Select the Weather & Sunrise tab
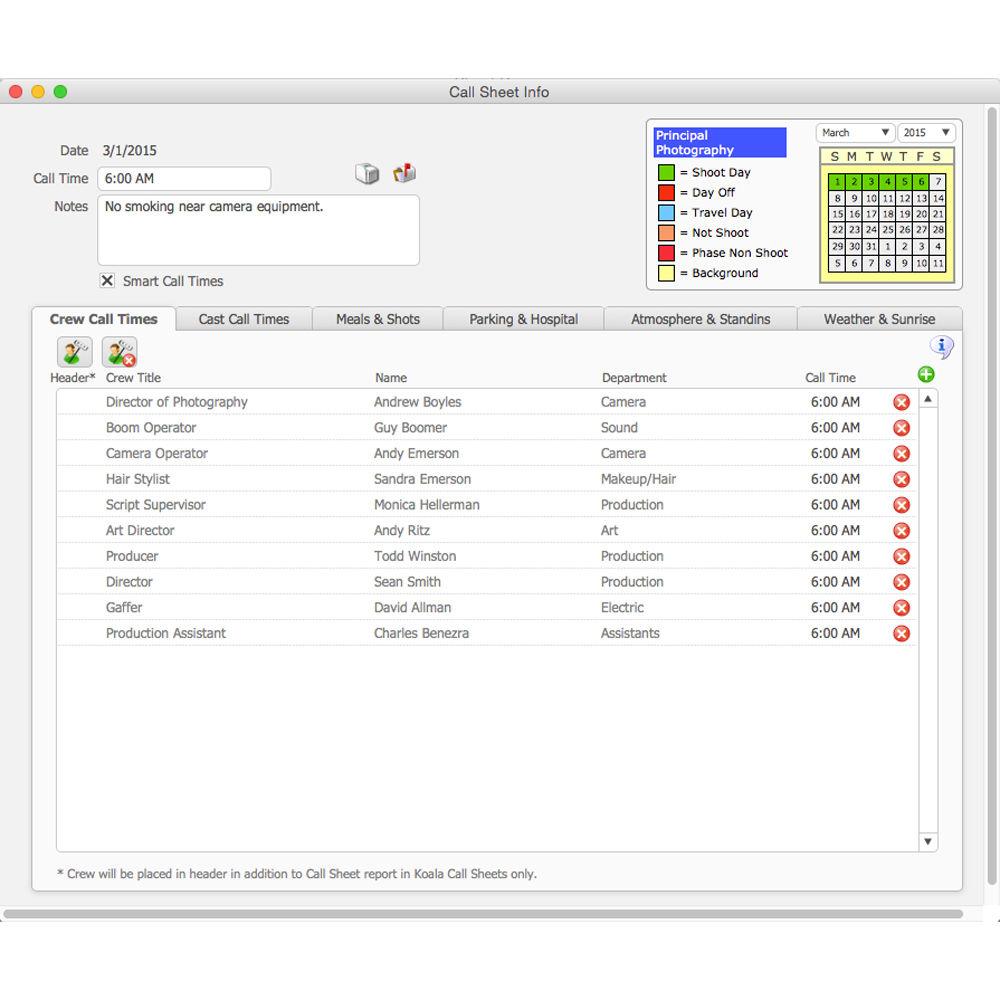 tap(879, 319)
